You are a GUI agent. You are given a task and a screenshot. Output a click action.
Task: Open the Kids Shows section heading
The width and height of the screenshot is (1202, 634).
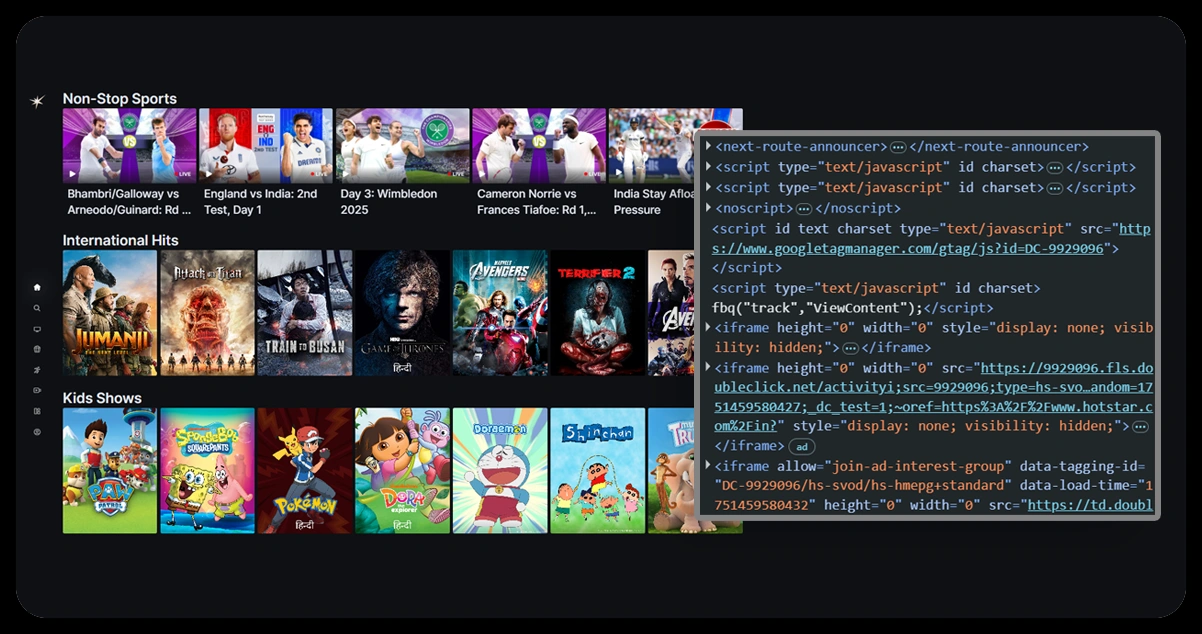pyautogui.click(x=102, y=398)
